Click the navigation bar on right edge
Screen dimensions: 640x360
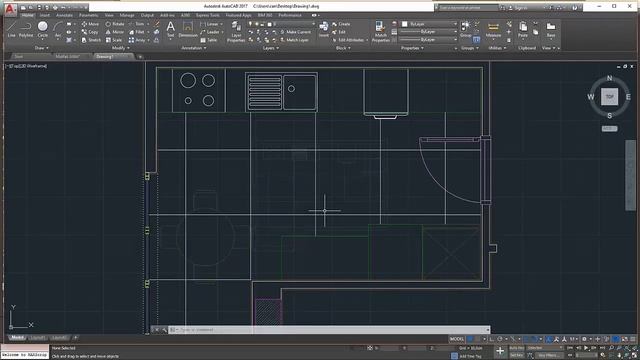(630, 176)
